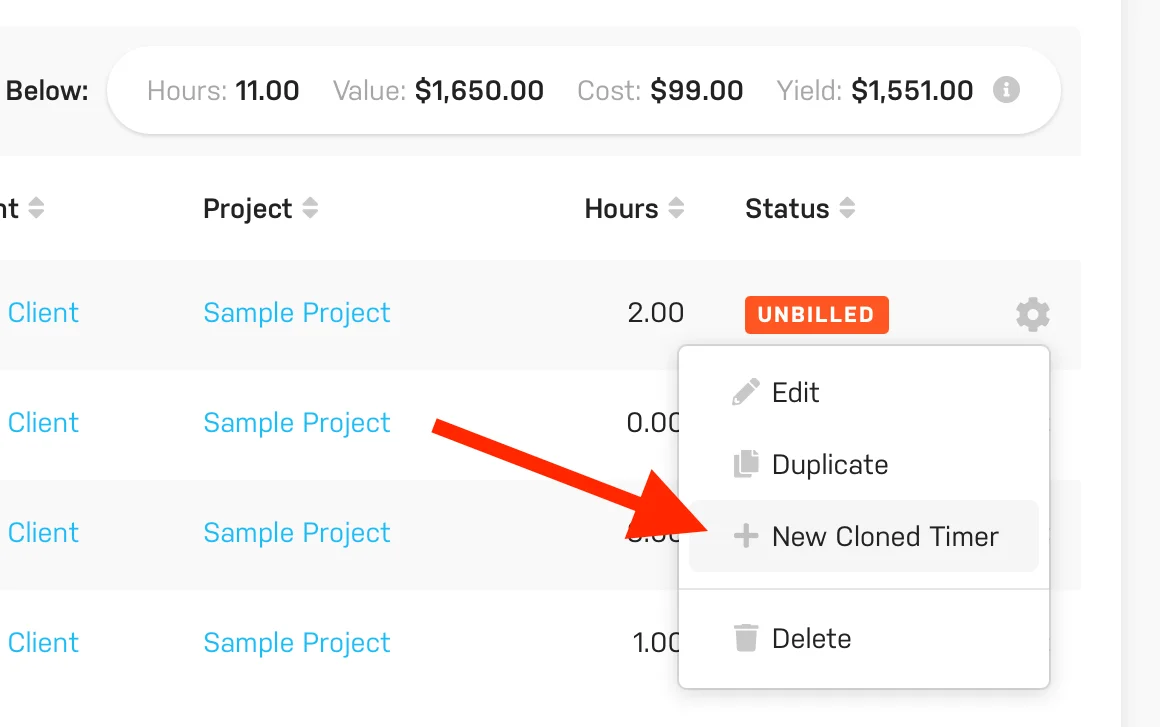Click the UNBILLED status badge
The image size is (1160, 727).
tap(816, 314)
